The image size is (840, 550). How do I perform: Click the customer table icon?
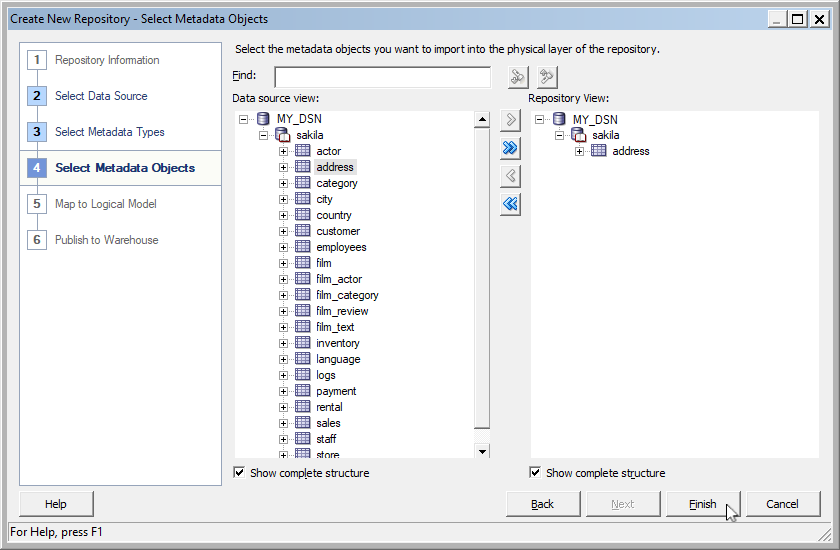pyautogui.click(x=303, y=231)
